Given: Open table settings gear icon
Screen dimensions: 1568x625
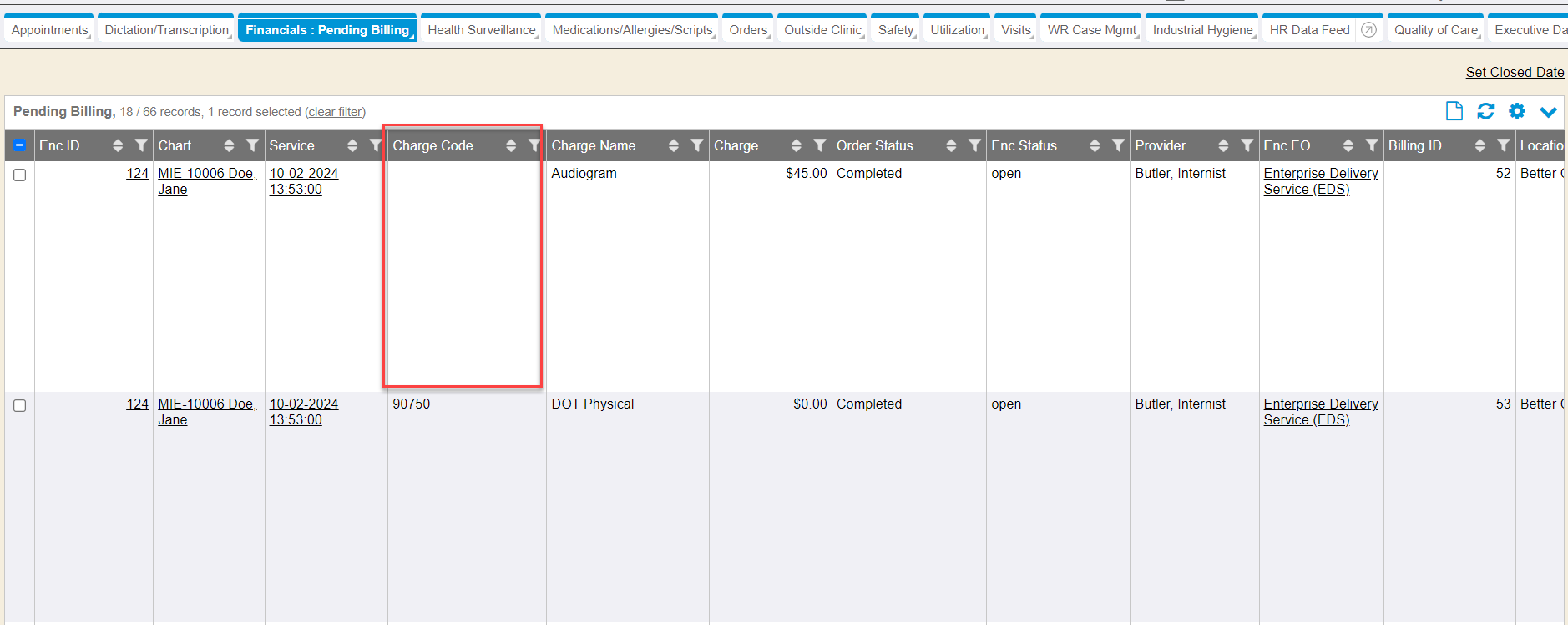Looking at the screenshot, I should pos(1517,111).
